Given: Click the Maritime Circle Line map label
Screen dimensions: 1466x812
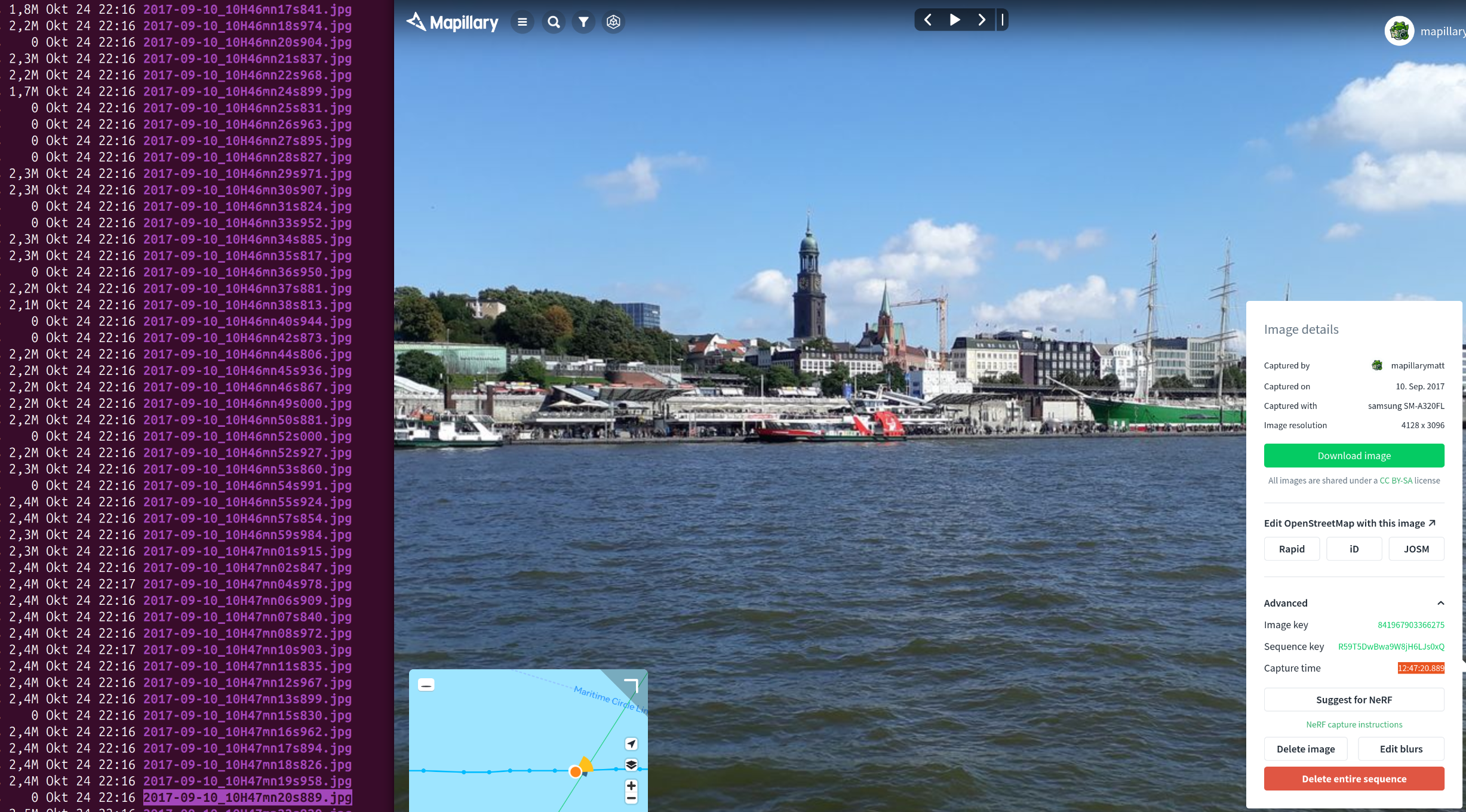Looking at the screenshot, I should 610,699.
